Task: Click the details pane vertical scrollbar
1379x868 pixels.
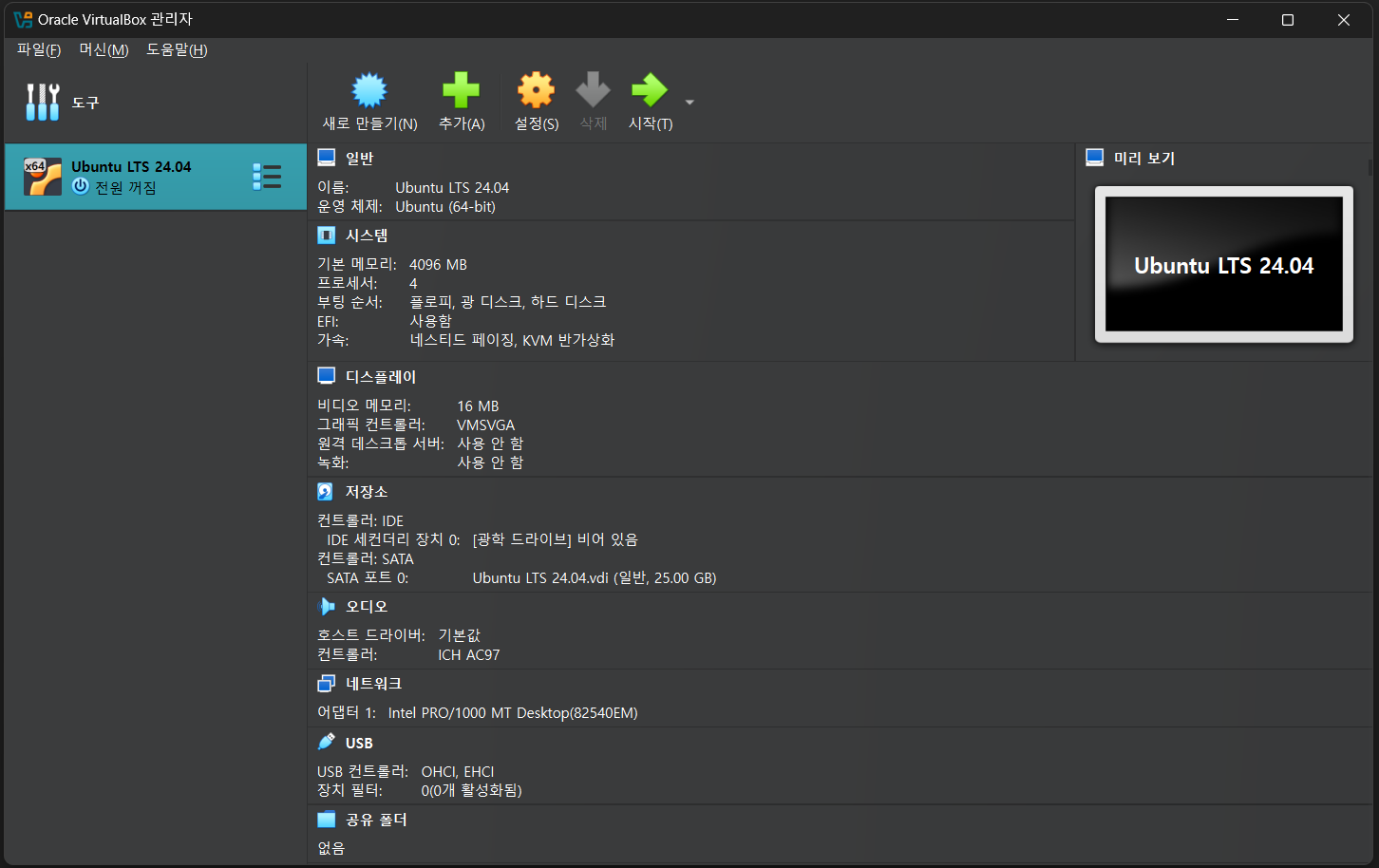Action: pos(1370,166)
